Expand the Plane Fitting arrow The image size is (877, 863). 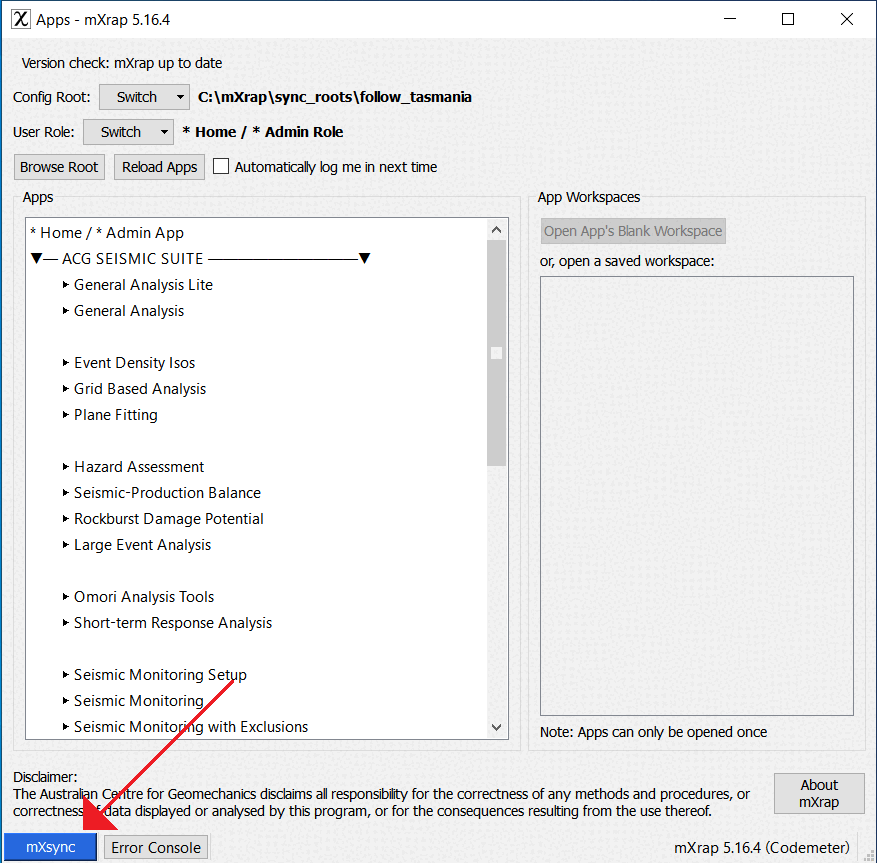click(65, 414)
